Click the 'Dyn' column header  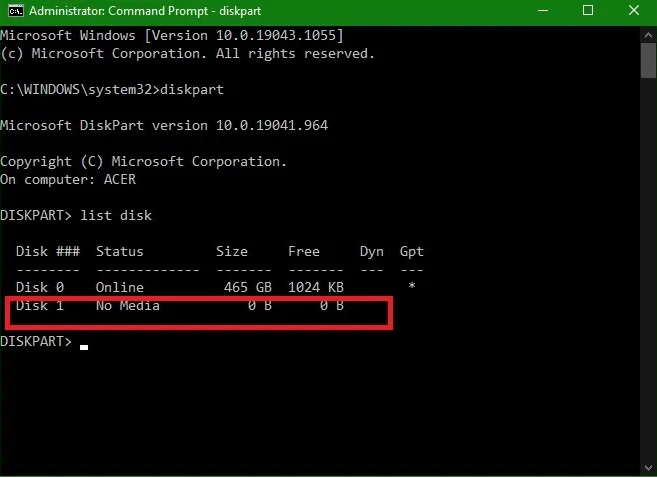click(372, 251)
